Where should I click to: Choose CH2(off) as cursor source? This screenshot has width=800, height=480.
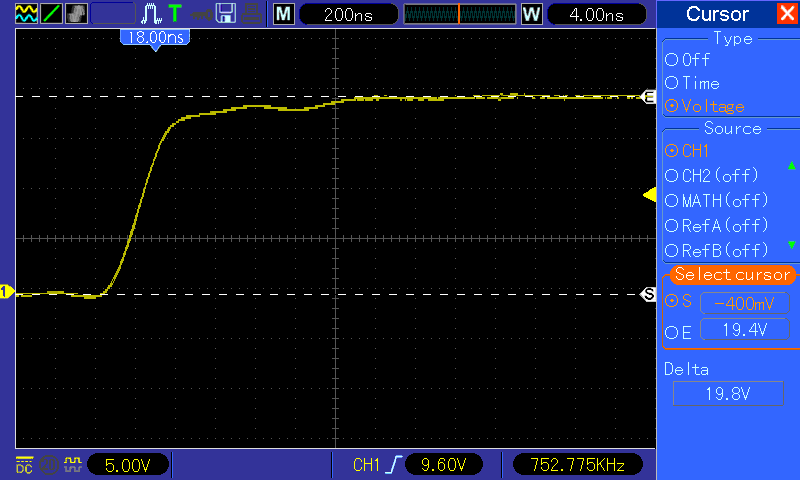712,175
